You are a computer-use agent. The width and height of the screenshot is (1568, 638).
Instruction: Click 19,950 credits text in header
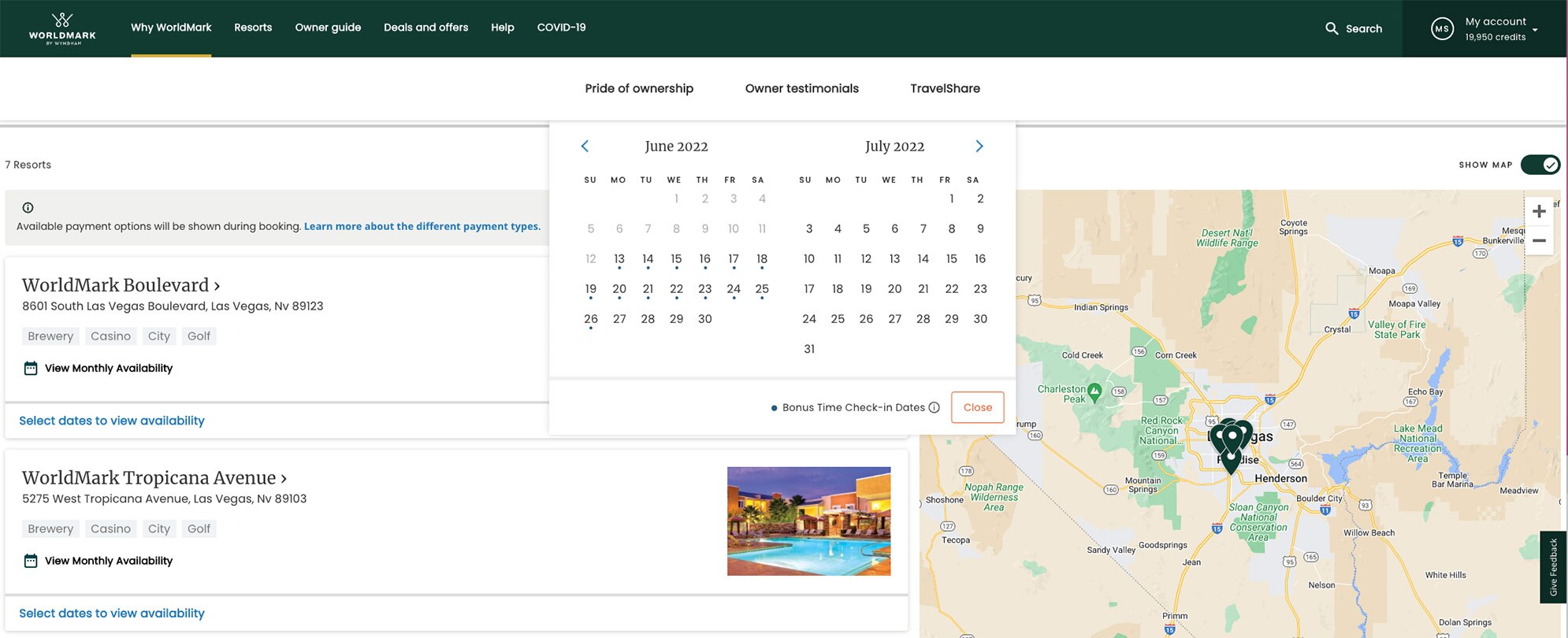pyautogui.click(x=1495, y=37)
